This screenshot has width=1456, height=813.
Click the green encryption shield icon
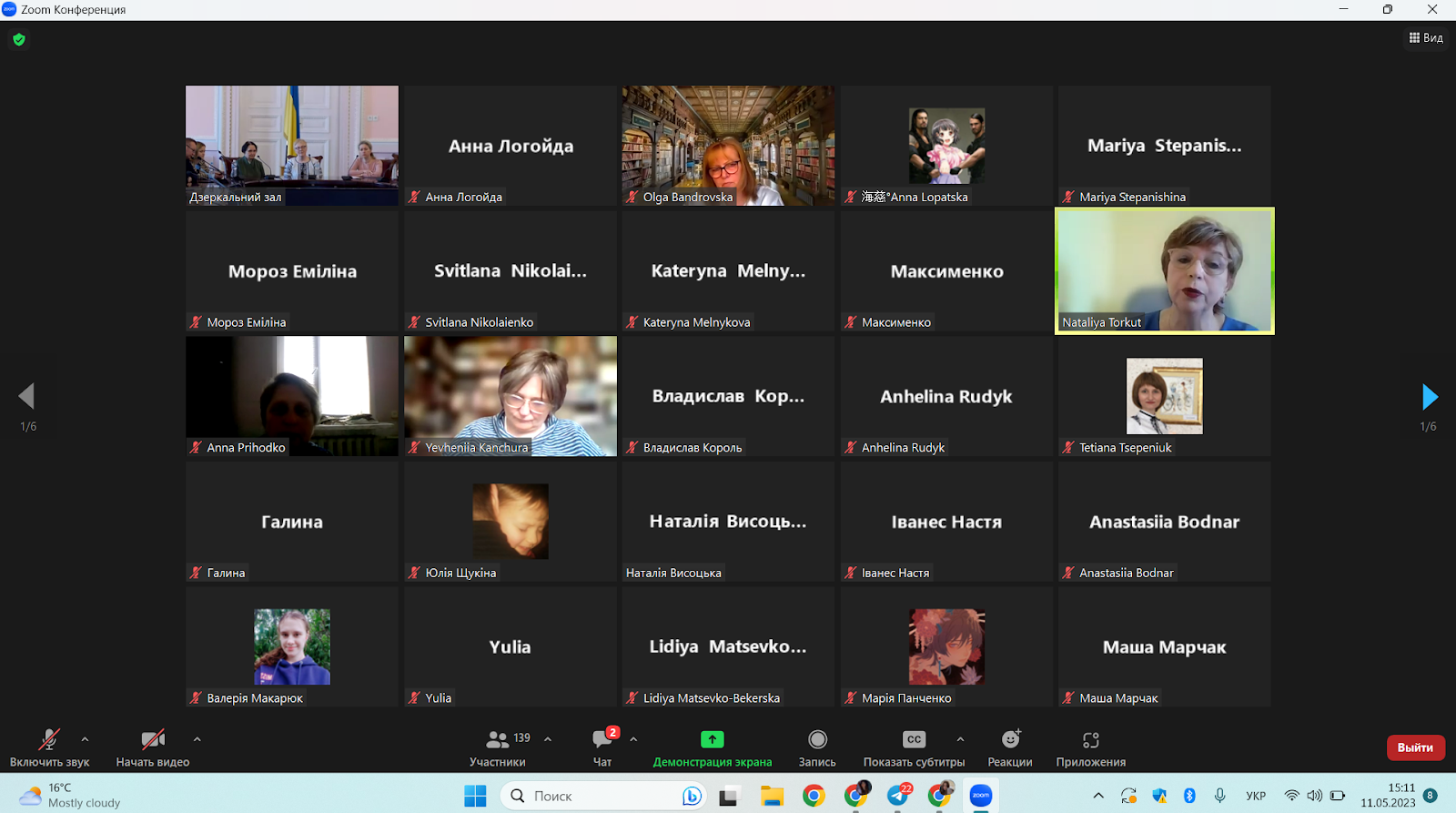(x=19, y=39)
